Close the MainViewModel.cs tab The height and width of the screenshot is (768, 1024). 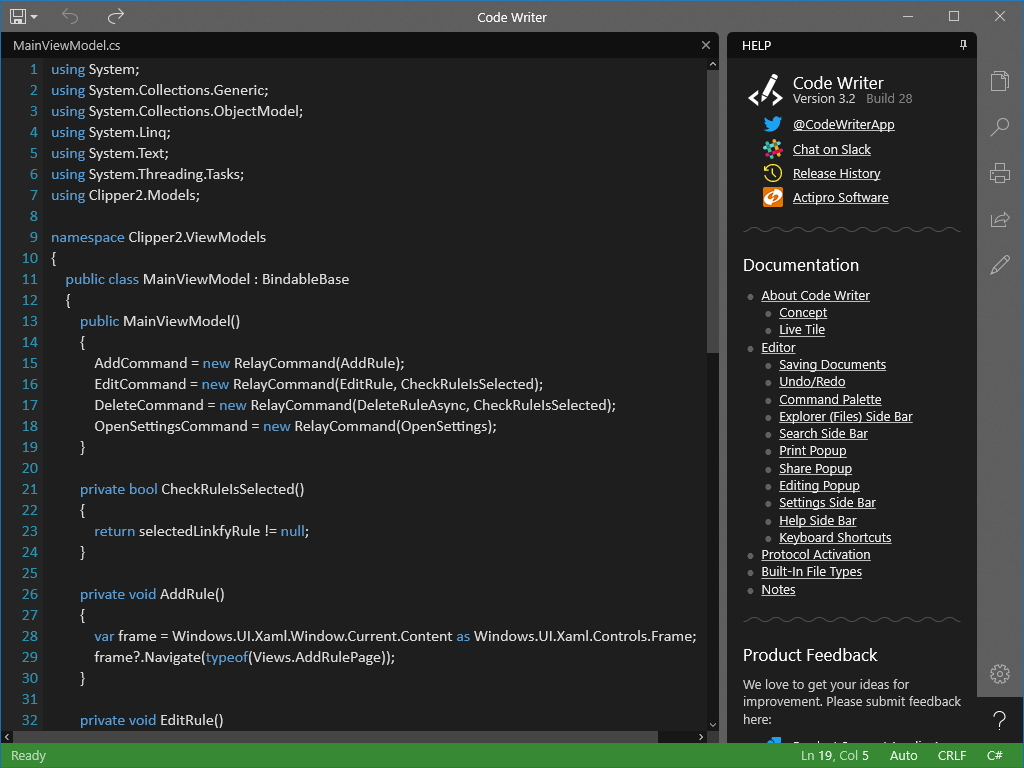[x=706, y=45]
